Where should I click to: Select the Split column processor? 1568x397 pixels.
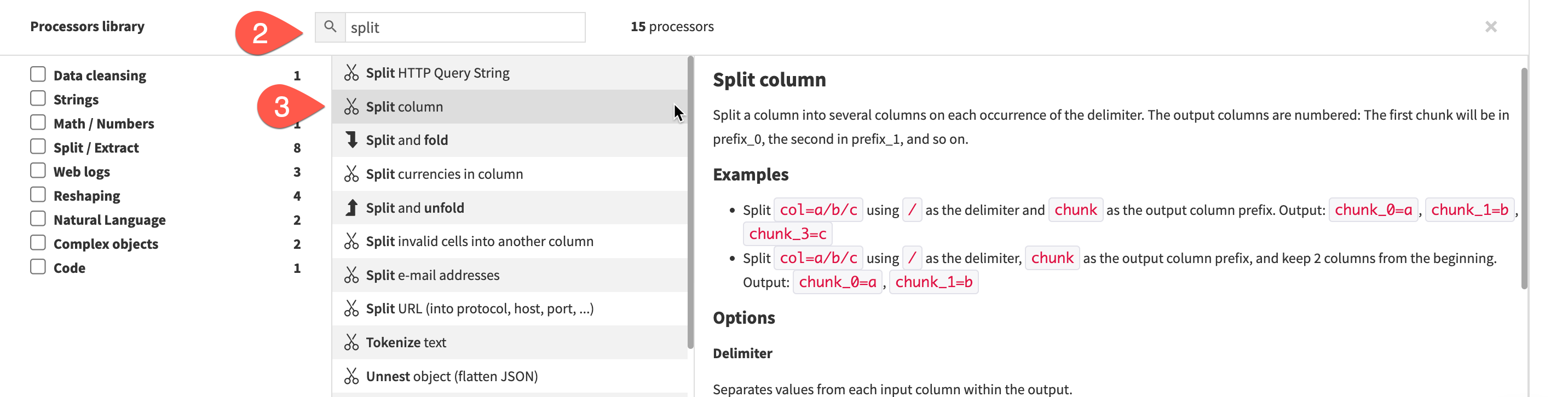coord(404,107)
